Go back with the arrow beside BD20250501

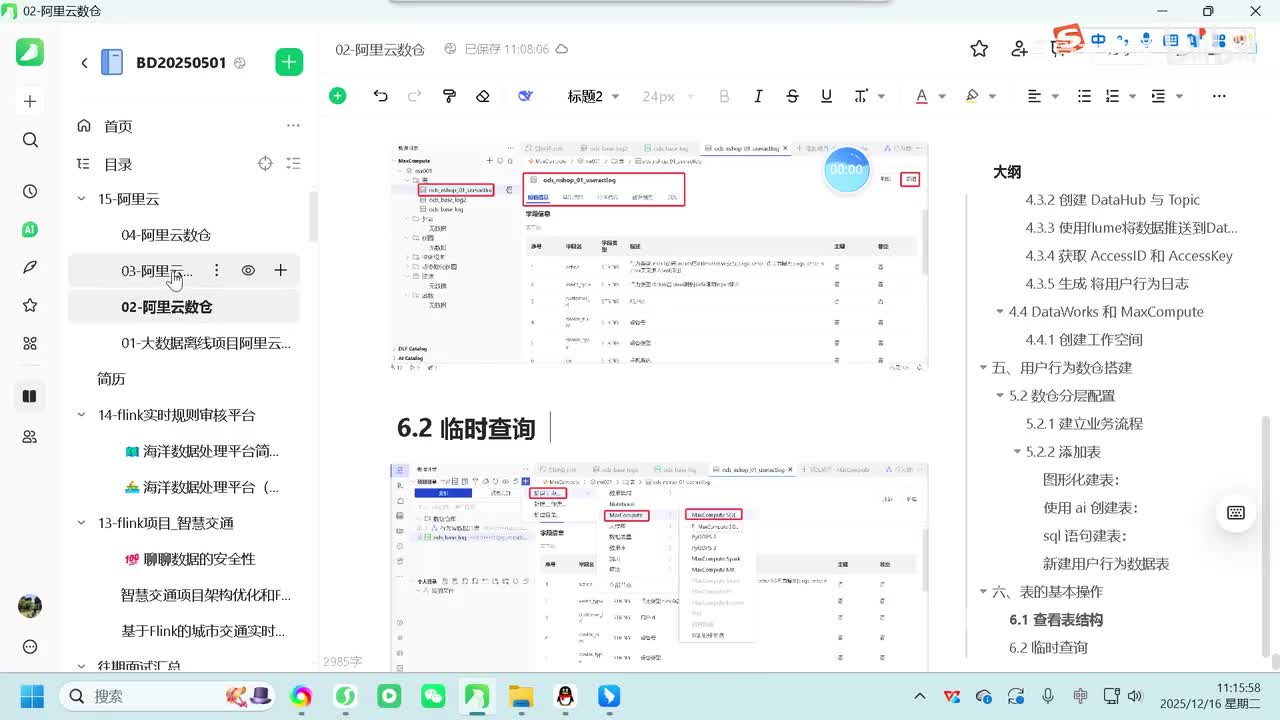(84, 62)
